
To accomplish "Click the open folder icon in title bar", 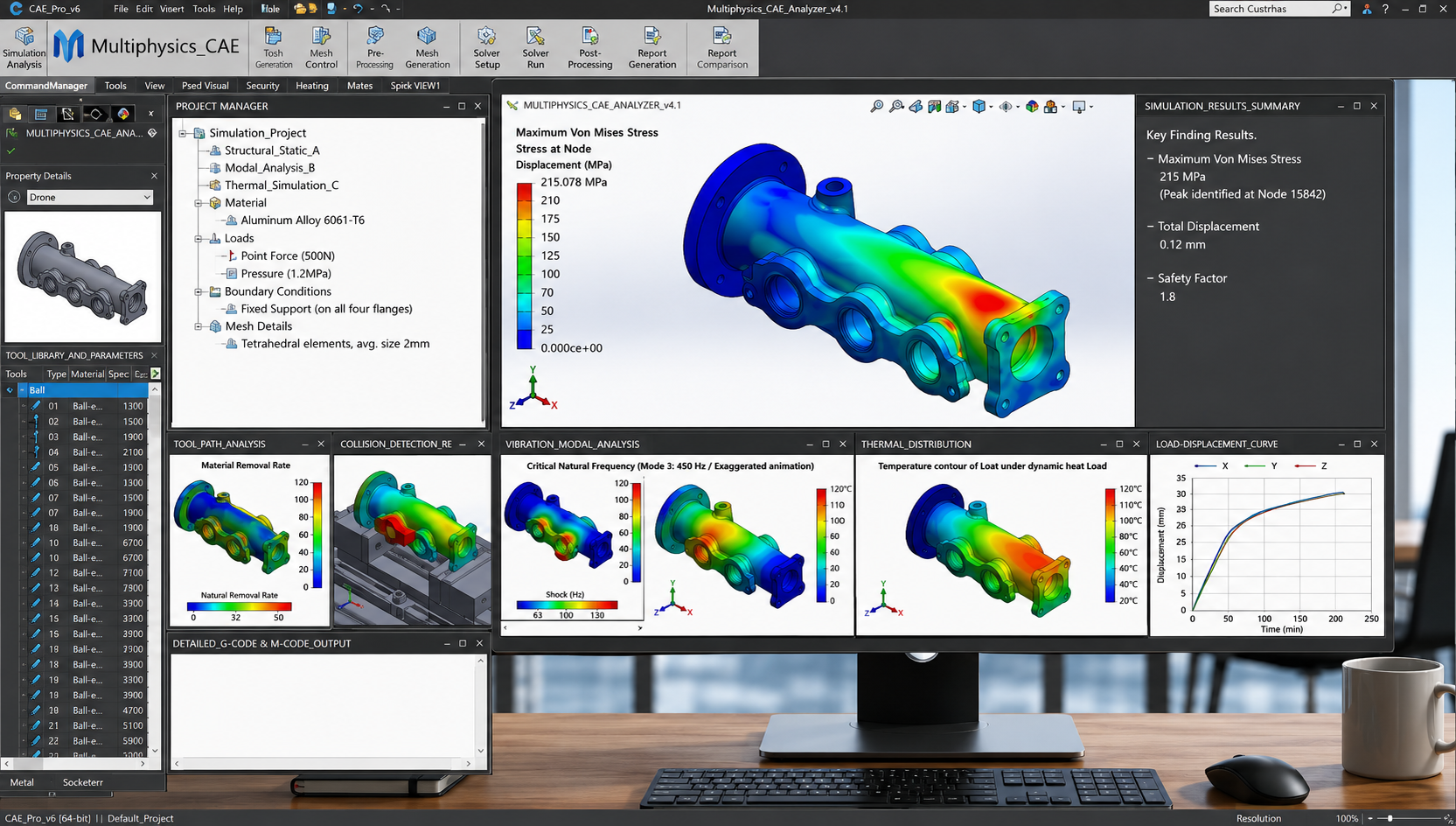I will (x=300, y=9).
